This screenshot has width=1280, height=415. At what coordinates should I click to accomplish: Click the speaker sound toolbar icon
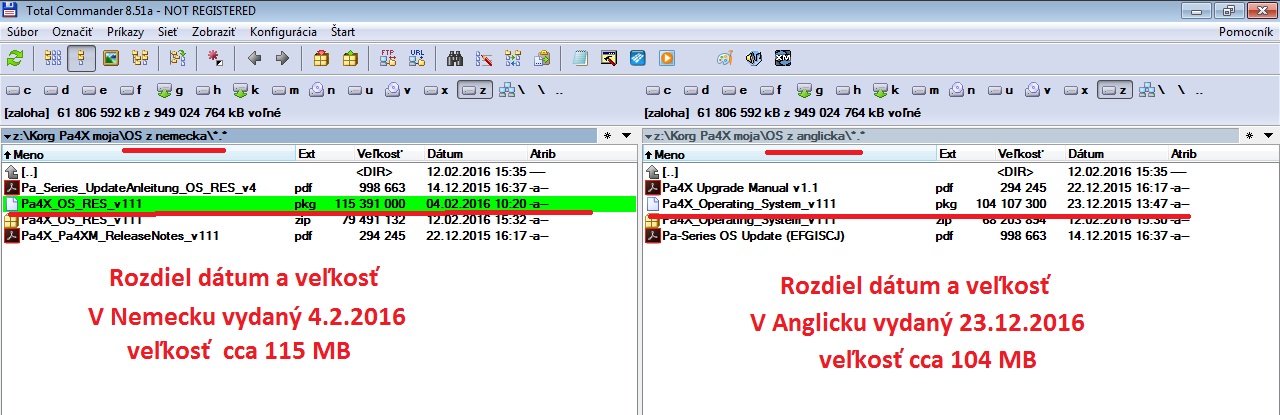click(755, 58)
